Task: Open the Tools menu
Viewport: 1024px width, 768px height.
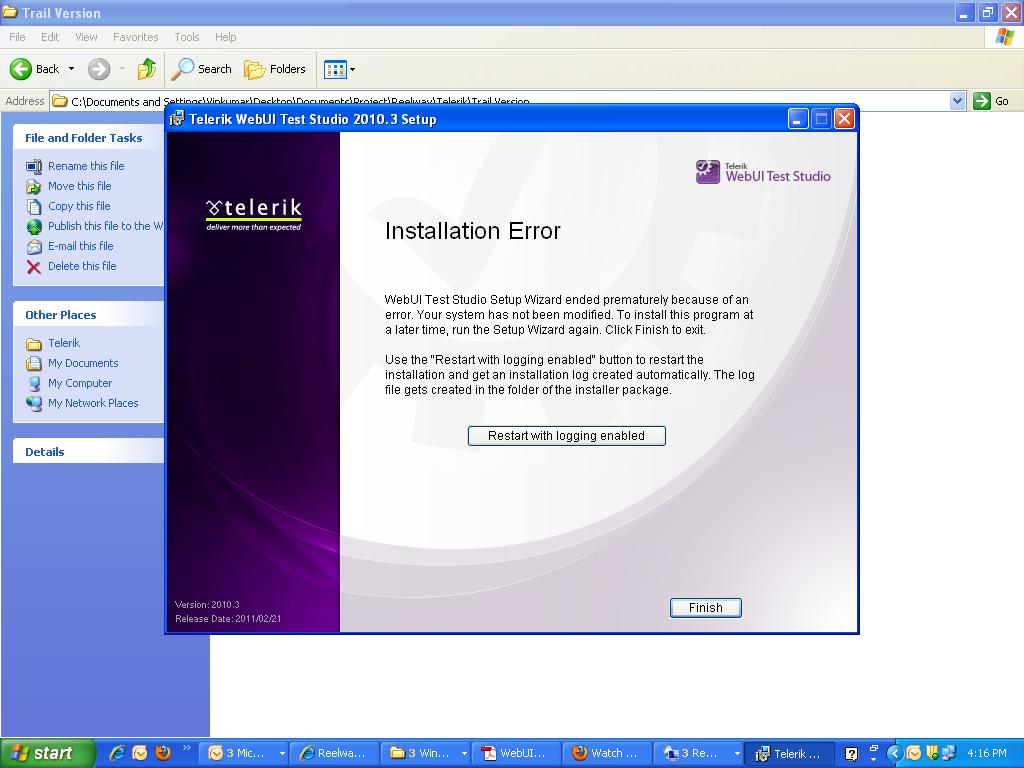Action: (186, 37)
